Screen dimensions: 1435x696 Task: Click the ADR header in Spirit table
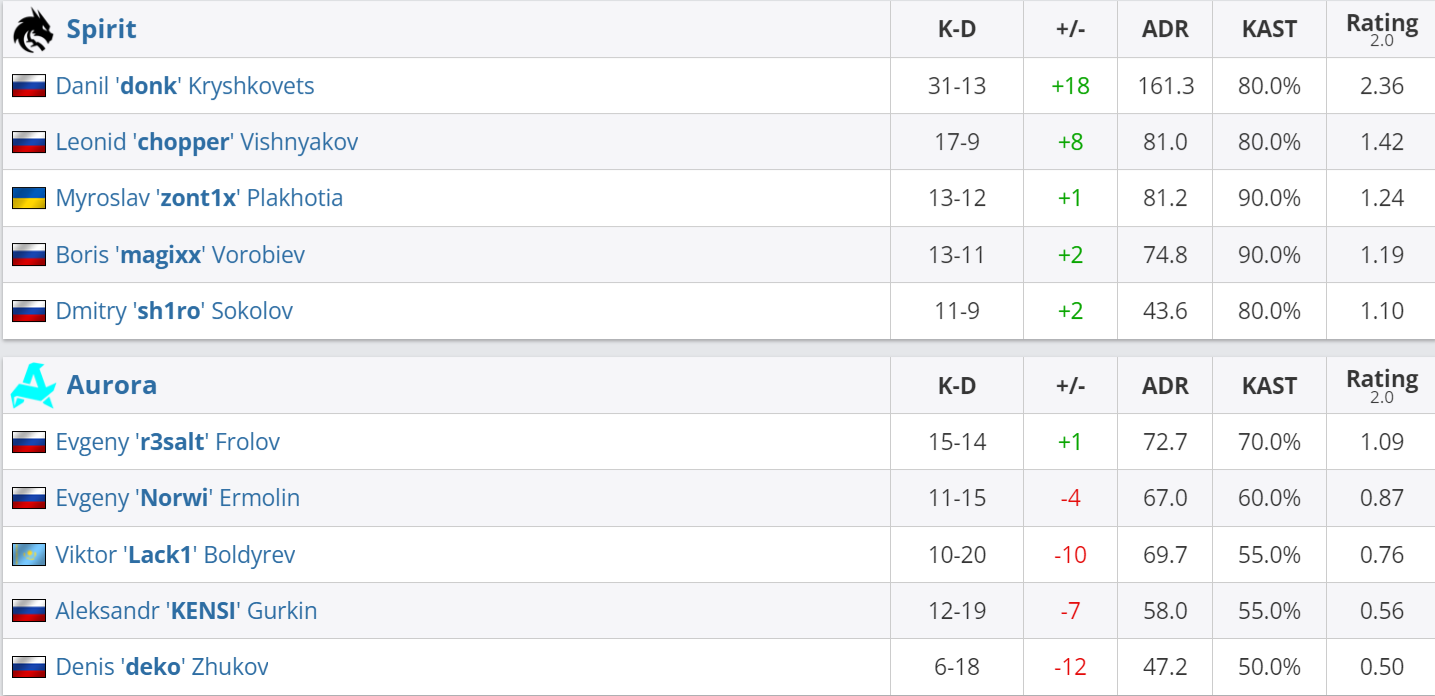click(1165, 29)
